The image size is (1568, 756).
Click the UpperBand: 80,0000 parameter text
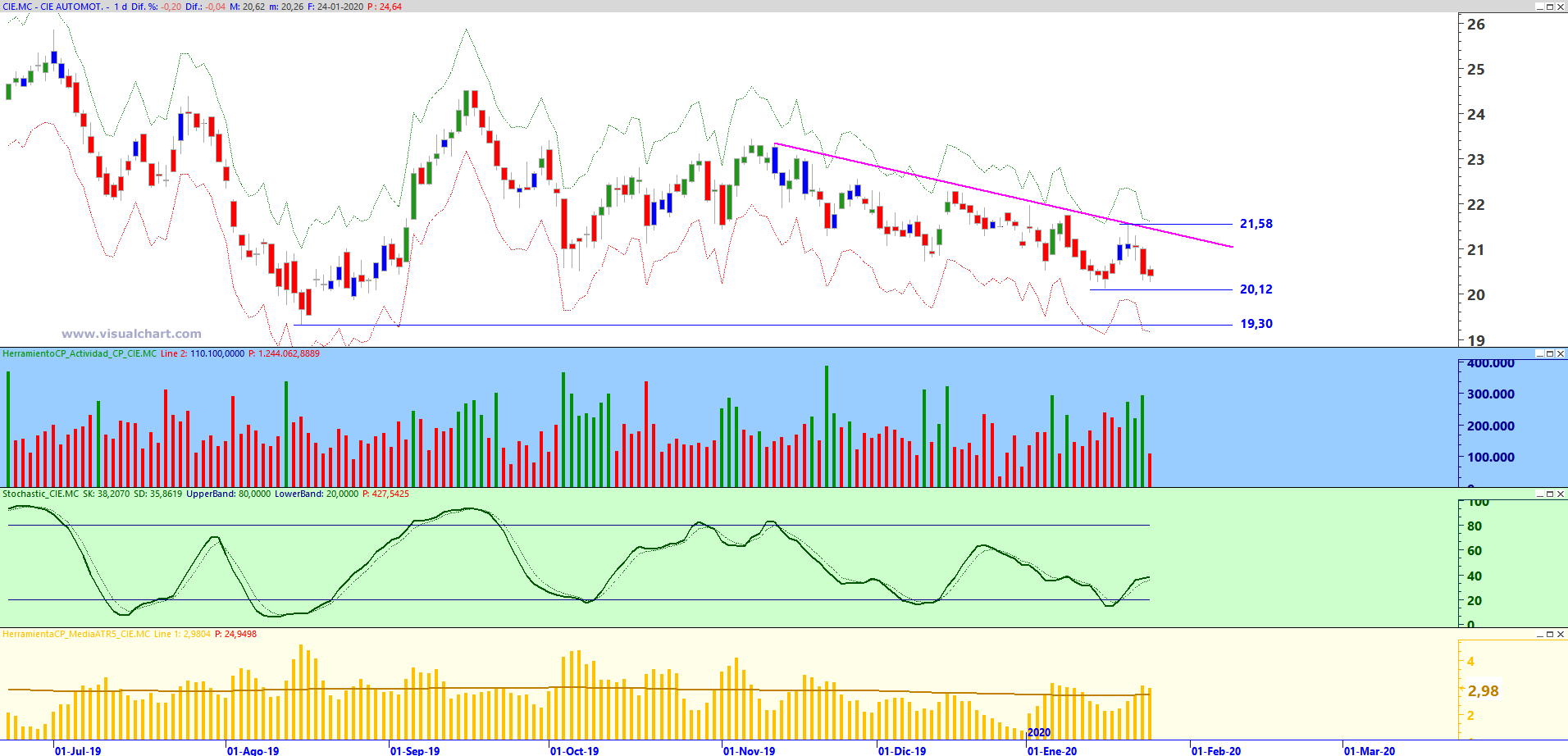(x=228, y=494)
